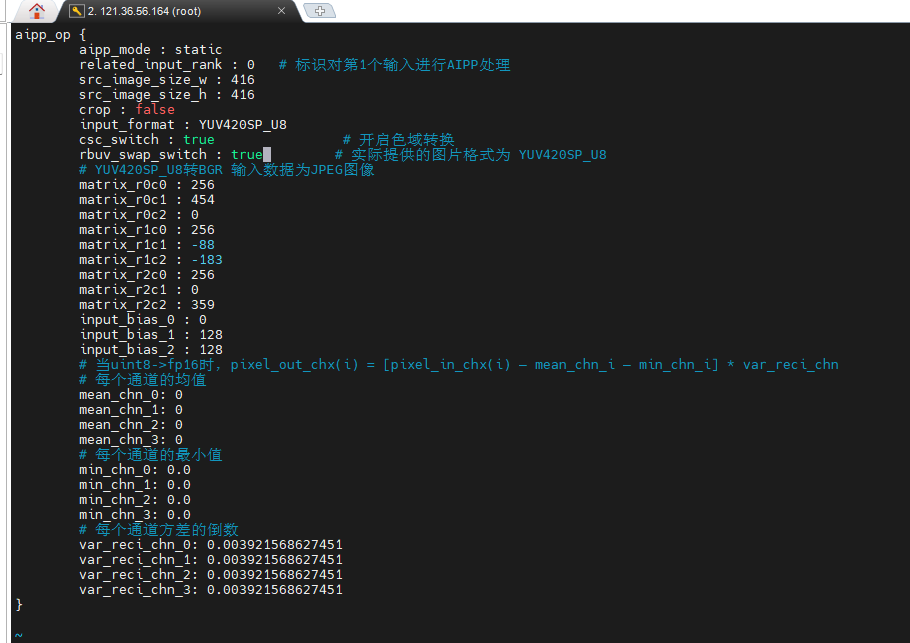
Task: Click the 'false' value of crop
Action: click(x=155, y=110)
